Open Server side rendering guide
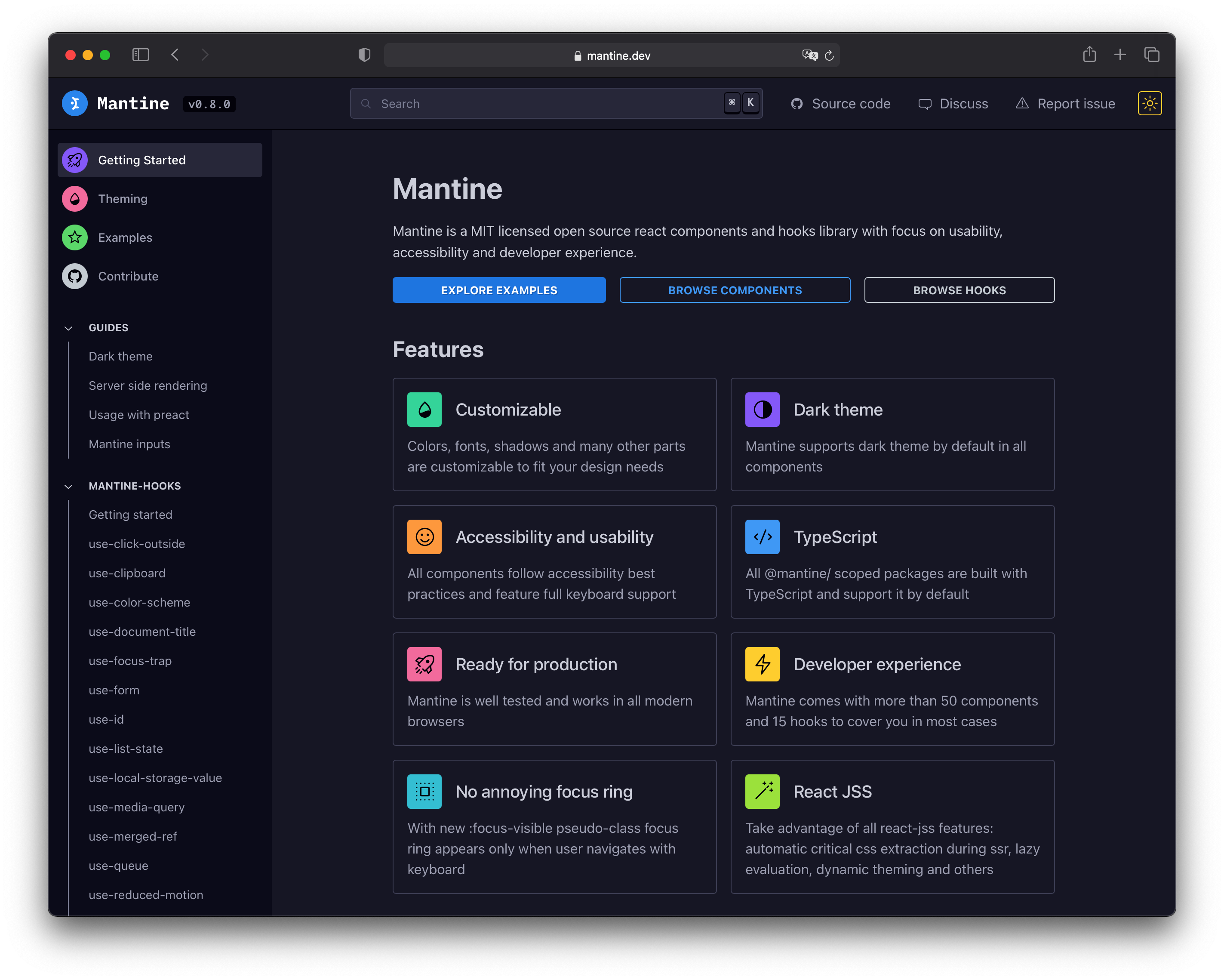The height and width of the screenshot is (980, 1224). click(x=148, y=385)
